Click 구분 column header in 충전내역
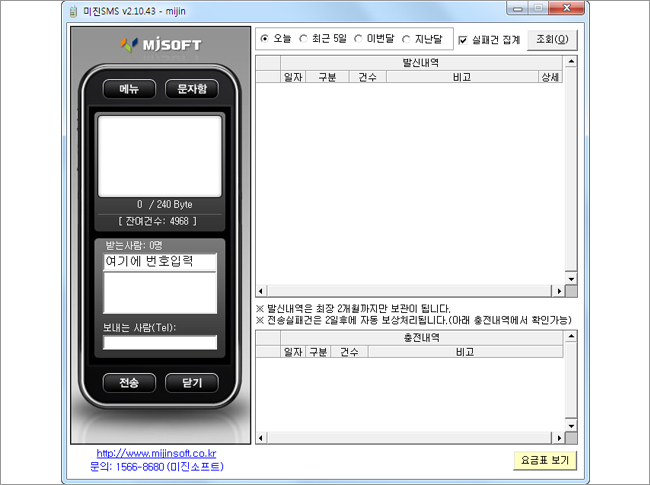This screenshot has height=485, width=650. point(318,352)
